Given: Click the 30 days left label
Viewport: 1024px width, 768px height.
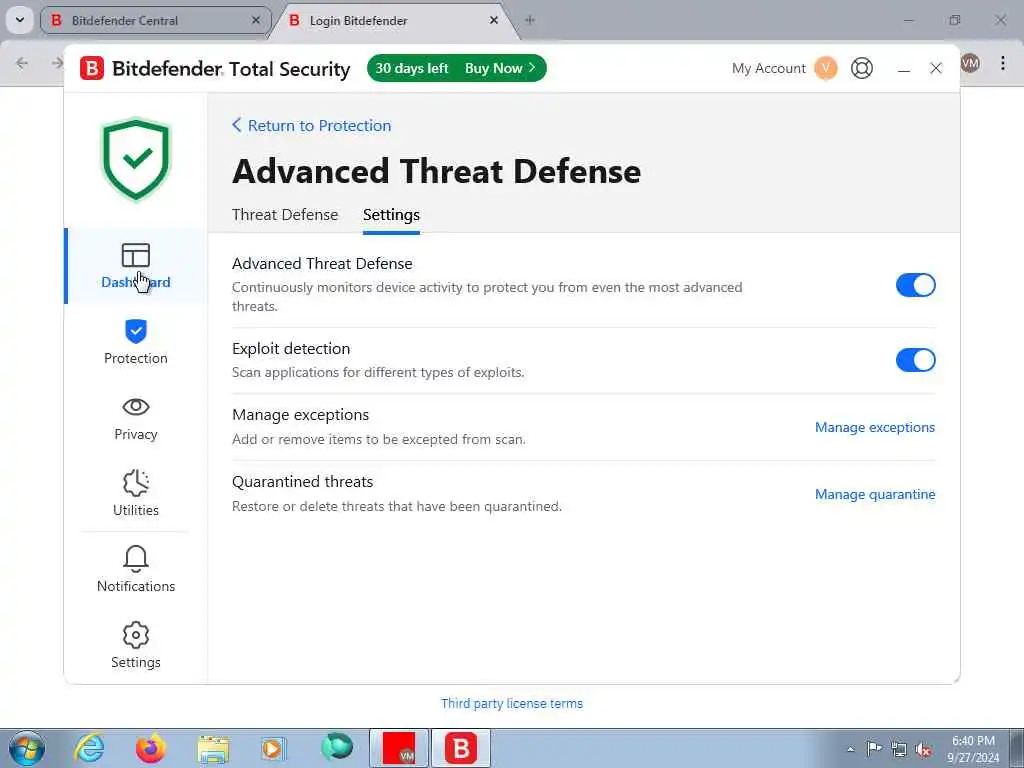Looking at the screenshot, I should click(x=411, y=68).
